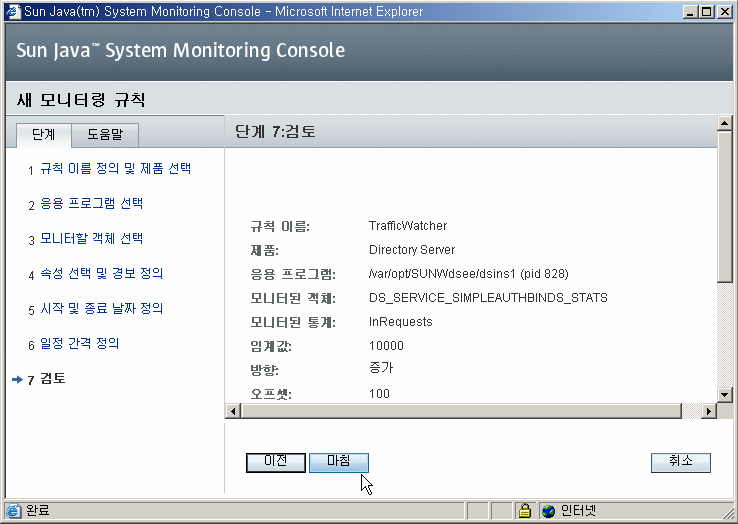Image resolution: width=738 pixels, height=524 pixels.
Task: Click the 임계값: label
Action: [271, 347]
